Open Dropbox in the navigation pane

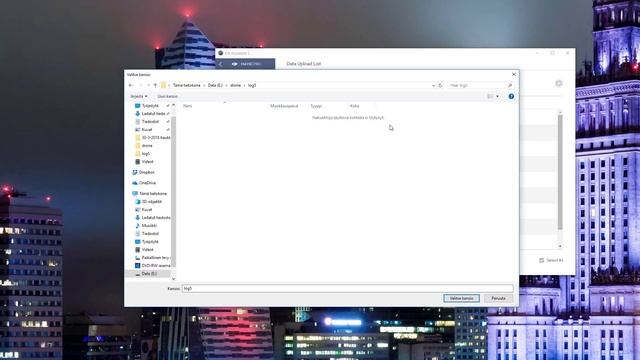point(143,172)
